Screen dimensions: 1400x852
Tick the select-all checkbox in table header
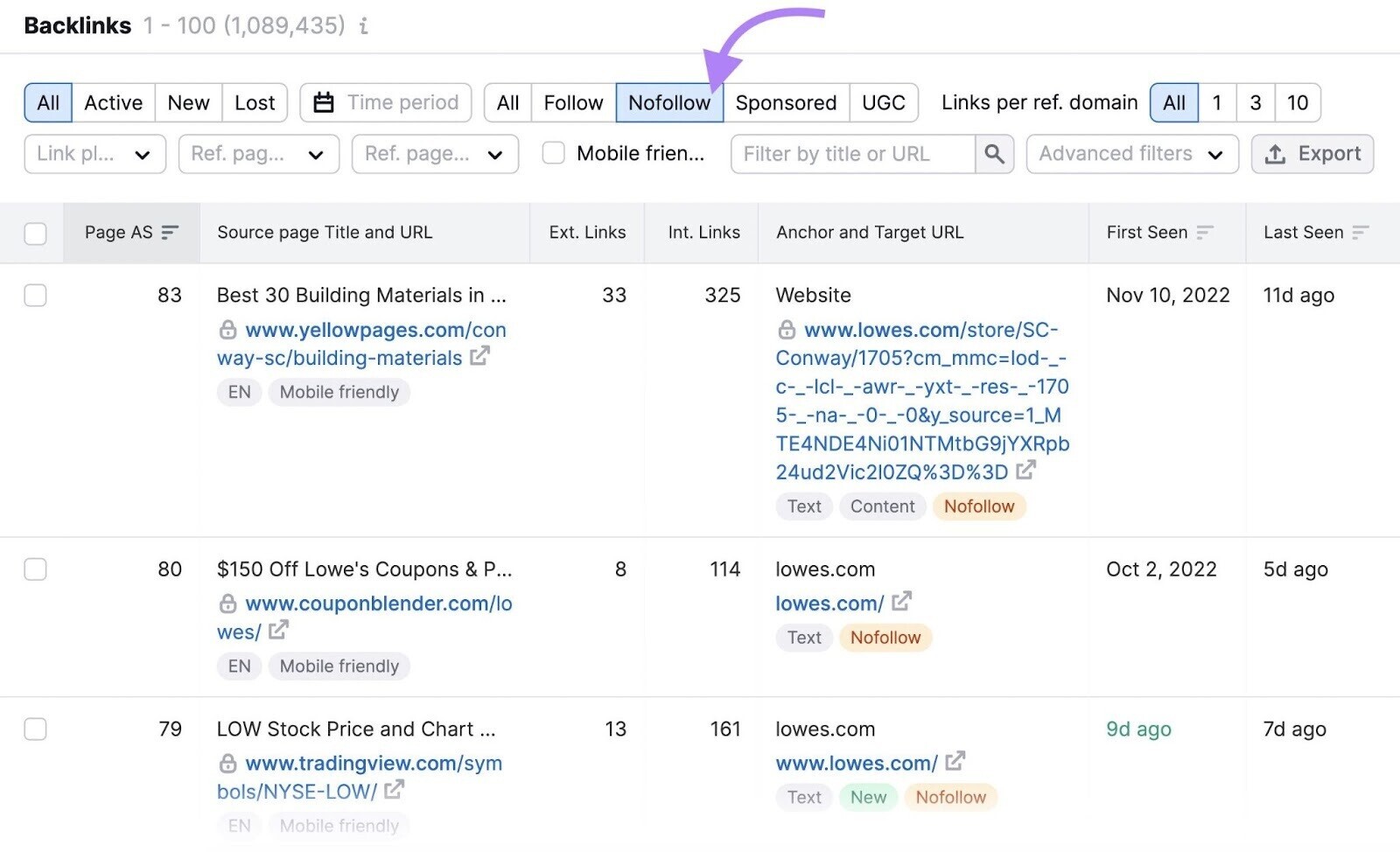click(x=35, y=234)
